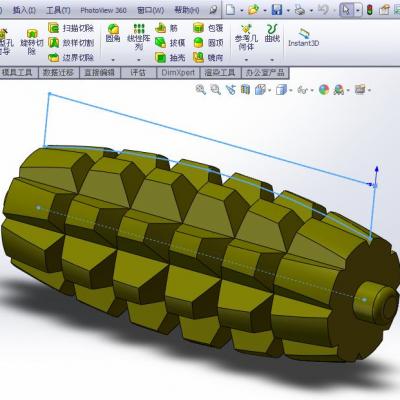Activate the Select cursor tool
Viewport: 400px width, 400px height.
[346, 10]
